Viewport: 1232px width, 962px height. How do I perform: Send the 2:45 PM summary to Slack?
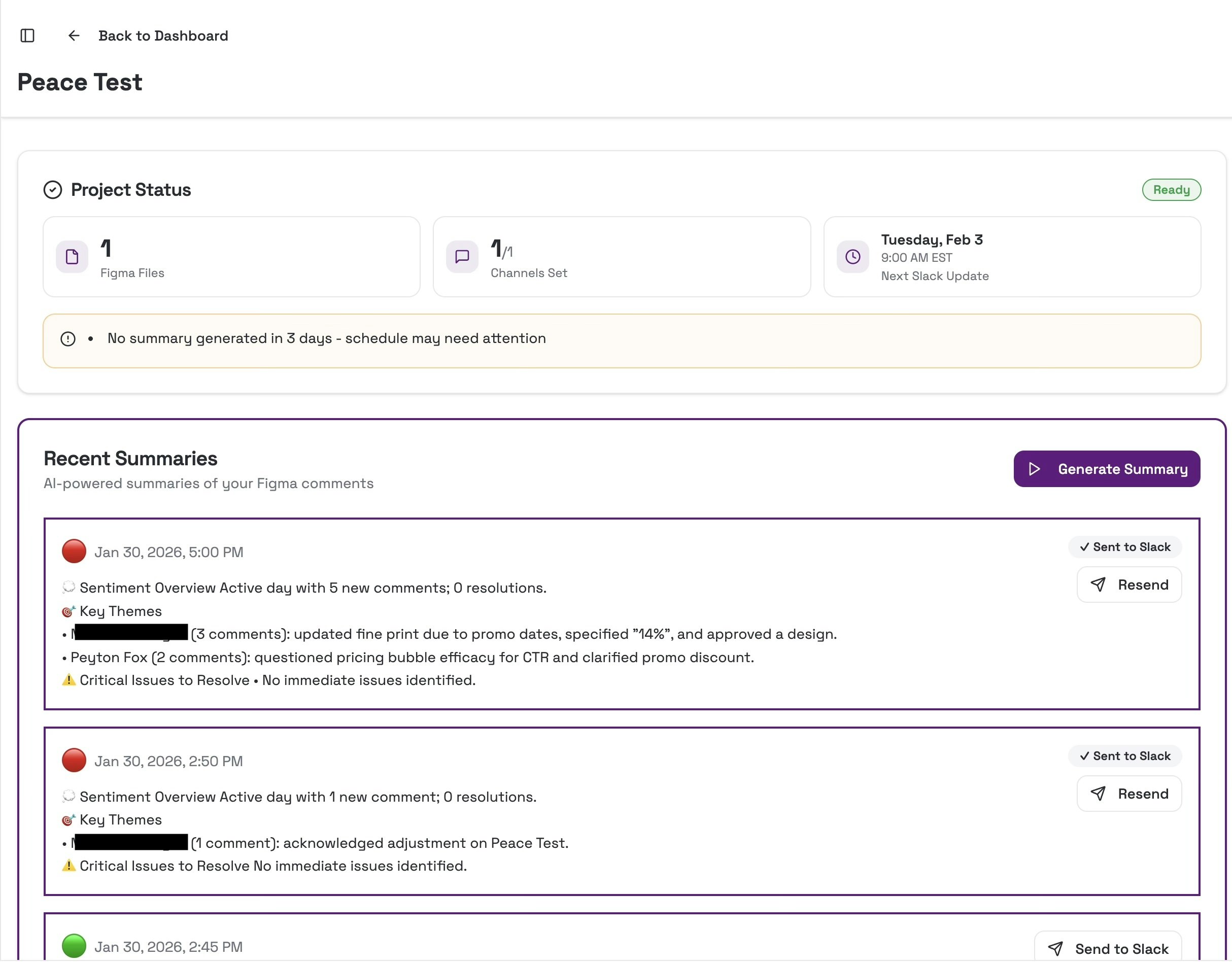pyautogui.click(x=1107, y=948)
